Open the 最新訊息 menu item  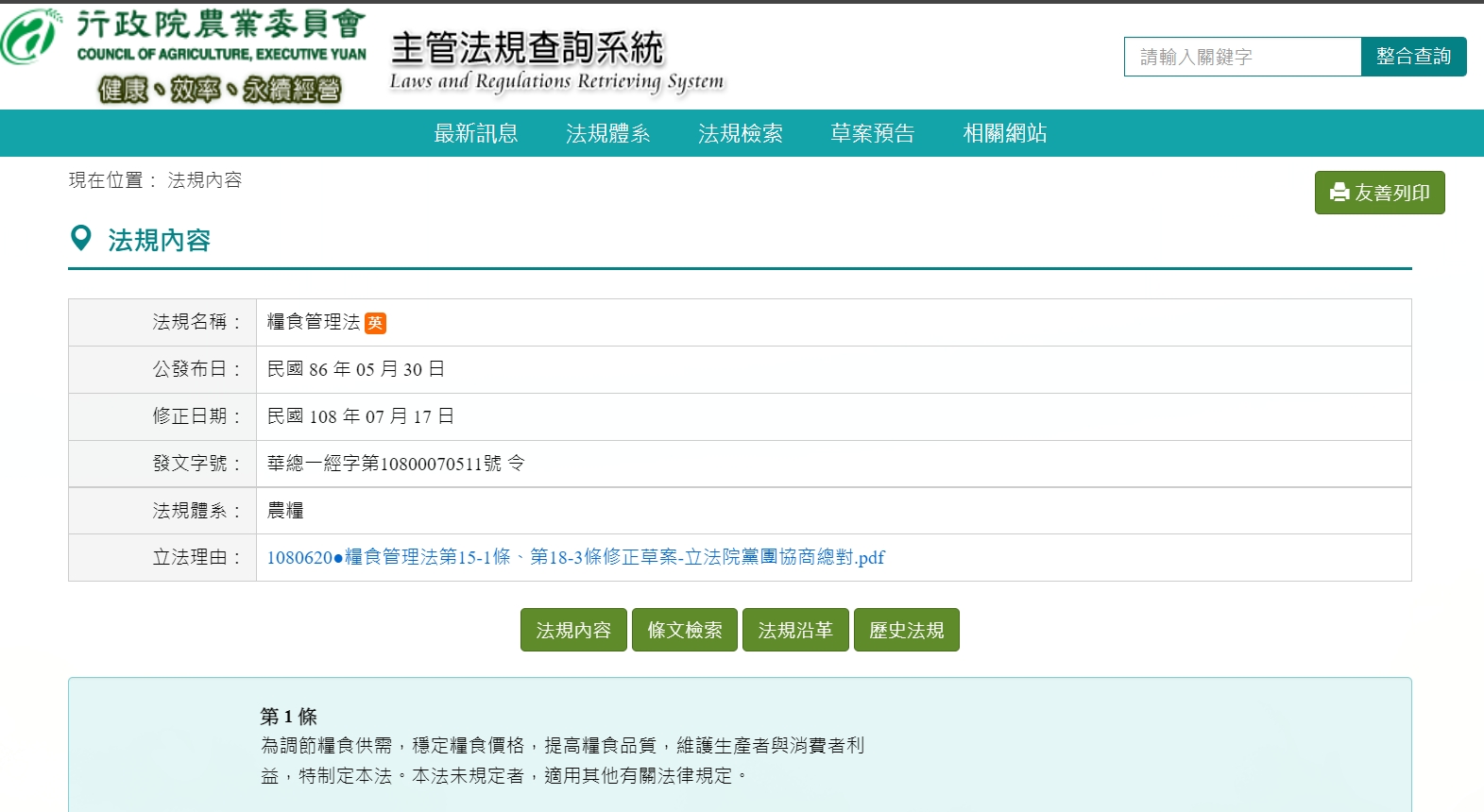tap(475, 133)
